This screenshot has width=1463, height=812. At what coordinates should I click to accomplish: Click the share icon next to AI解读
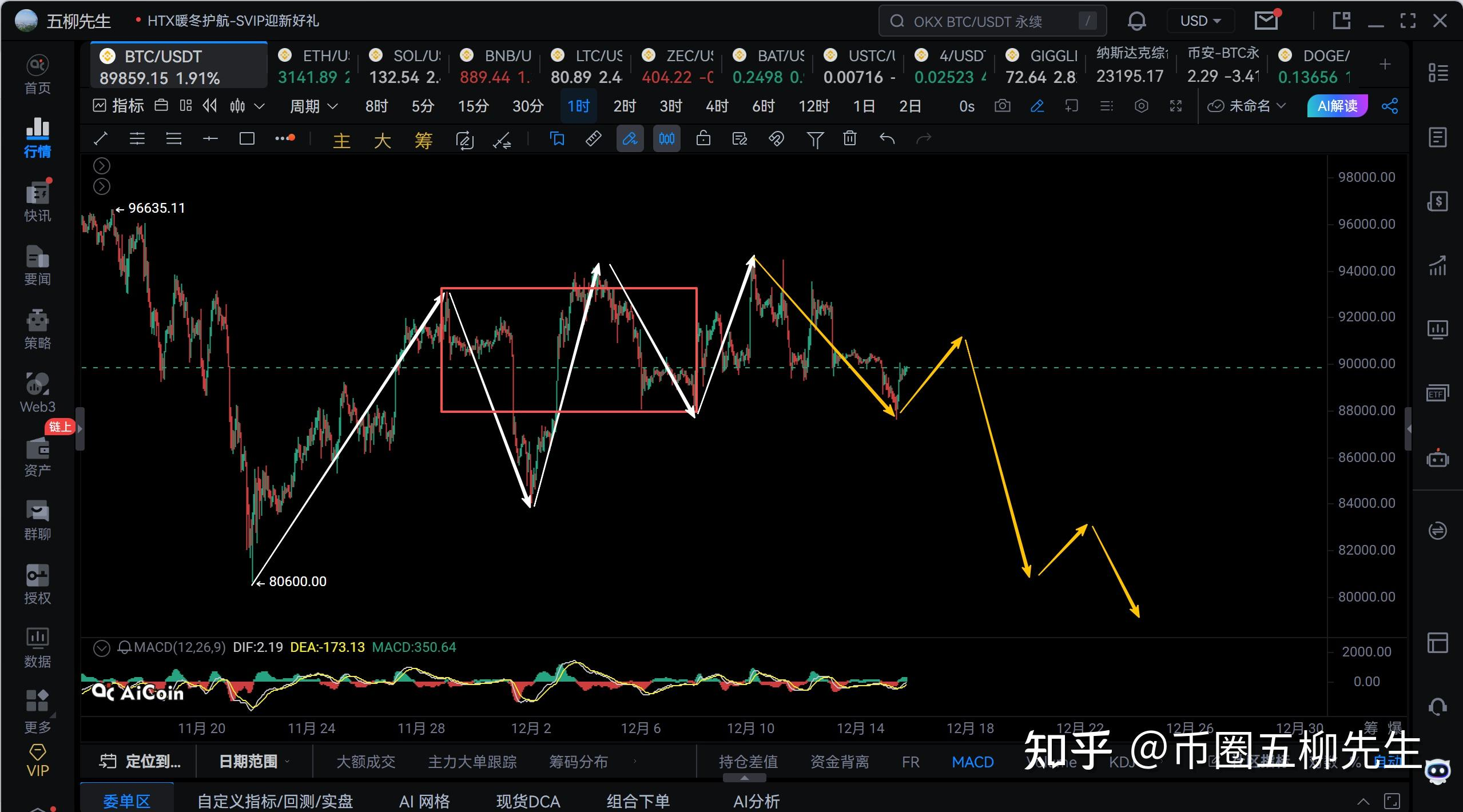pyautogui.click(x=1390, y=106)
